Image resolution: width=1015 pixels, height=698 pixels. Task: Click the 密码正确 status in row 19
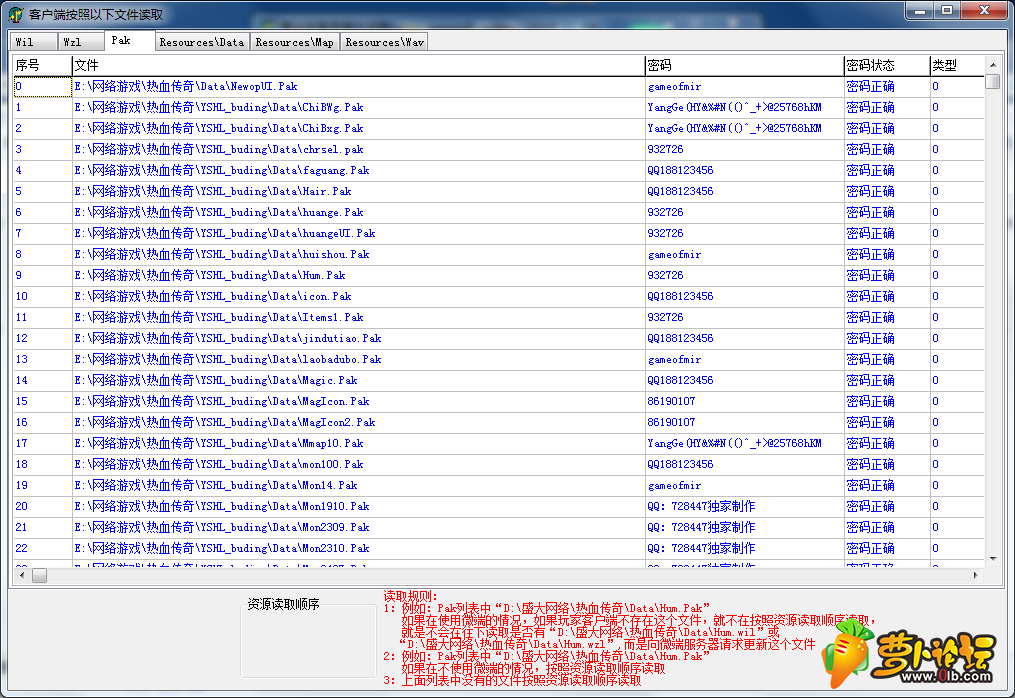pos(871,485)
